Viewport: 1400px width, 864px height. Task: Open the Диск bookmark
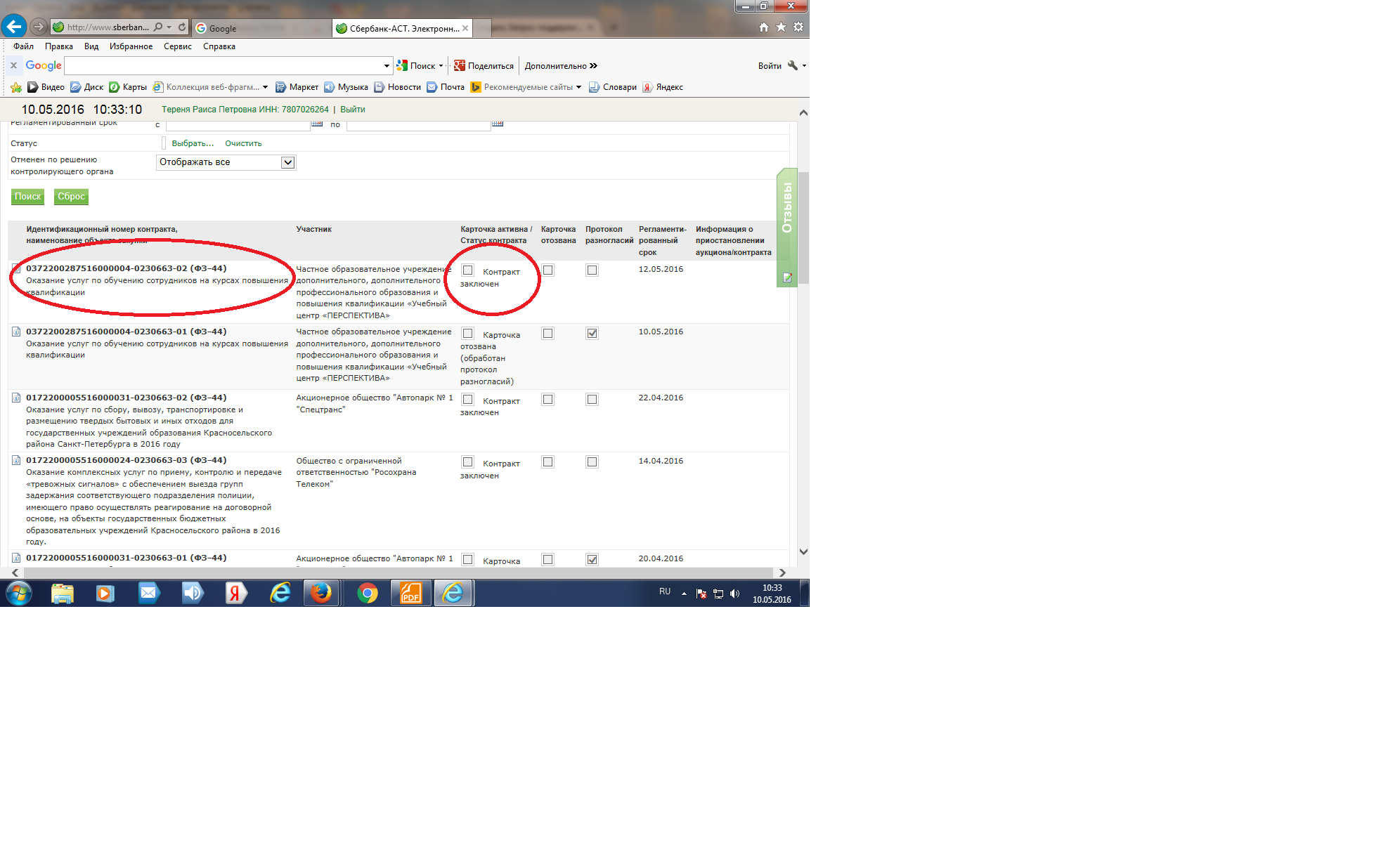(86, 87)
